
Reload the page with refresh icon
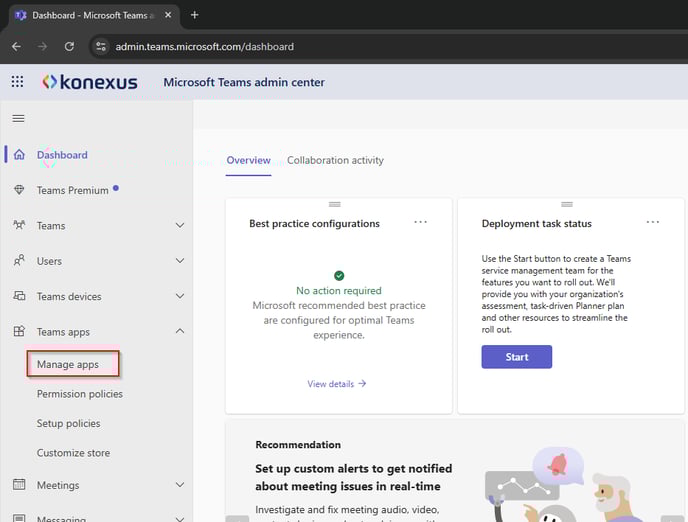[x=69, y=46]
